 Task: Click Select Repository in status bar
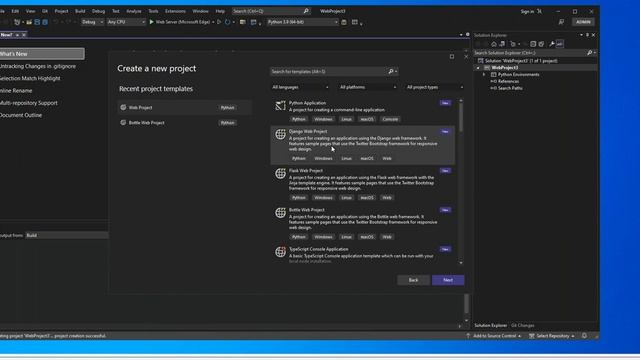pos(552,336)
